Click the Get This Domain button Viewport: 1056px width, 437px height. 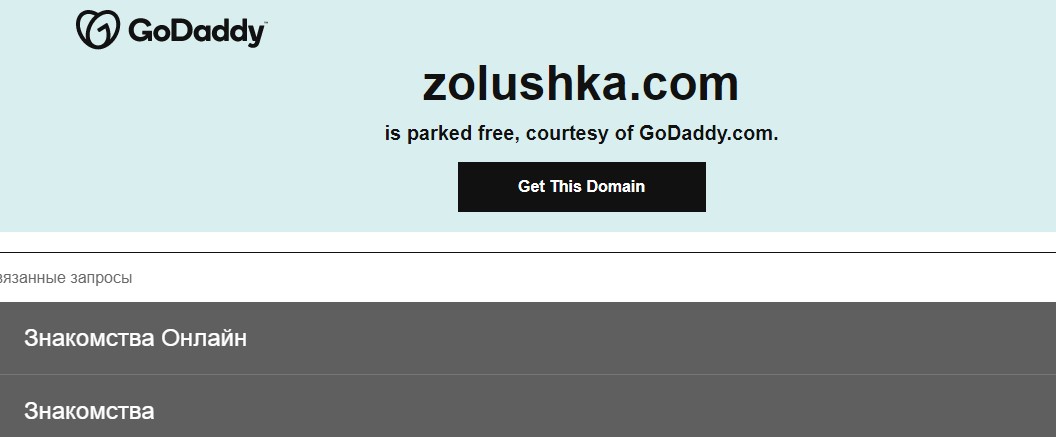point(582,187)
